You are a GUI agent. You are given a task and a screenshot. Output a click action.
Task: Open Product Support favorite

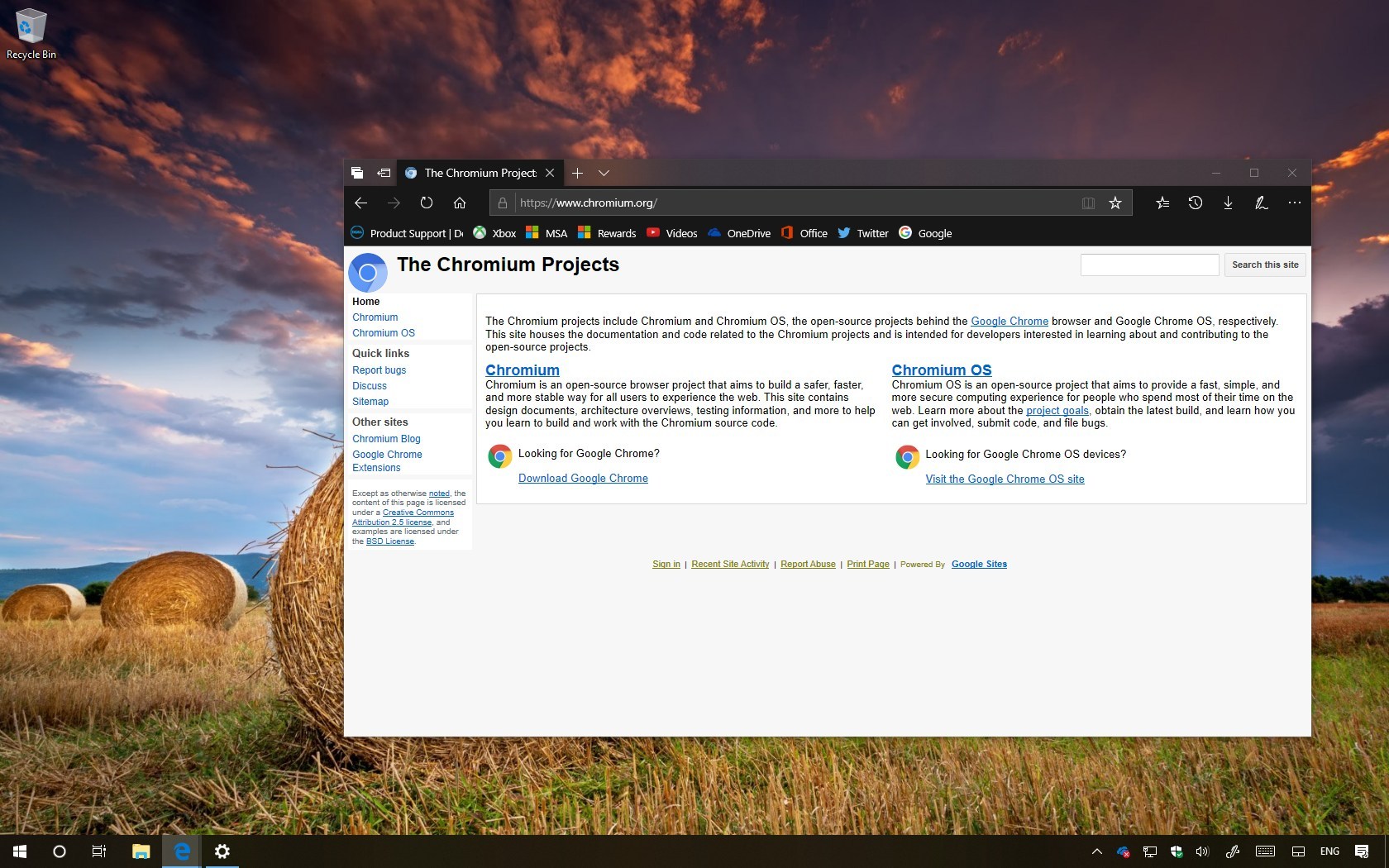tap(407, 233)
